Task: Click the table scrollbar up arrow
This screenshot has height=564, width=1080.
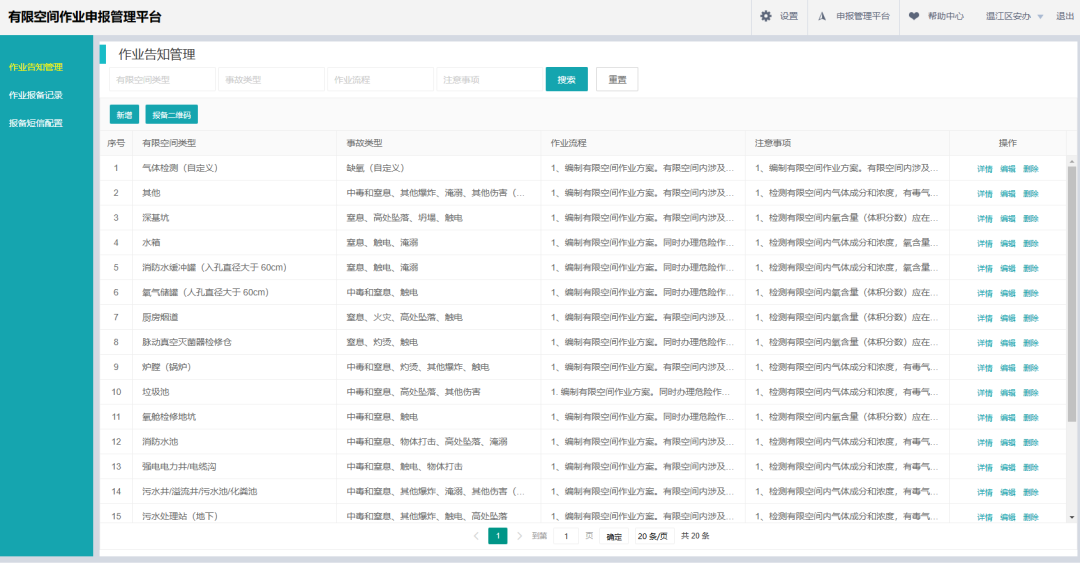Action: click(1072, 161)
